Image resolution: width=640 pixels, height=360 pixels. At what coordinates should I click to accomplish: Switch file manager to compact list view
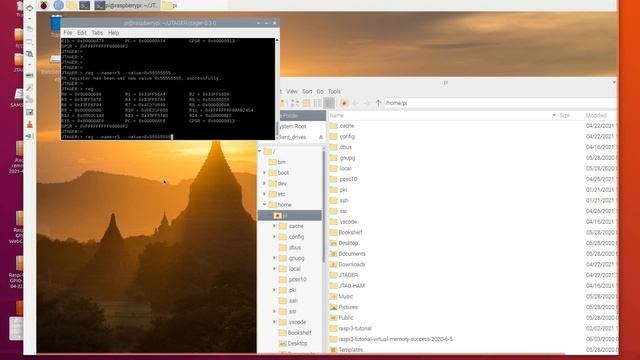click(x=317, y=103)
